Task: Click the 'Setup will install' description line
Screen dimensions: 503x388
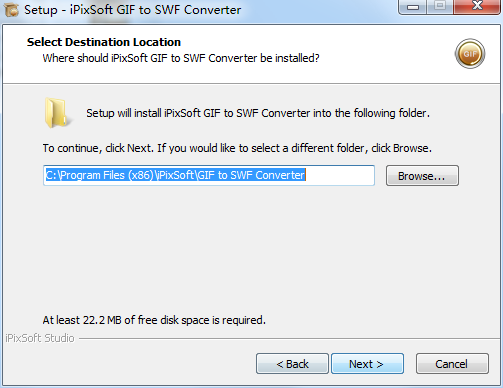Action: [258, 113]
